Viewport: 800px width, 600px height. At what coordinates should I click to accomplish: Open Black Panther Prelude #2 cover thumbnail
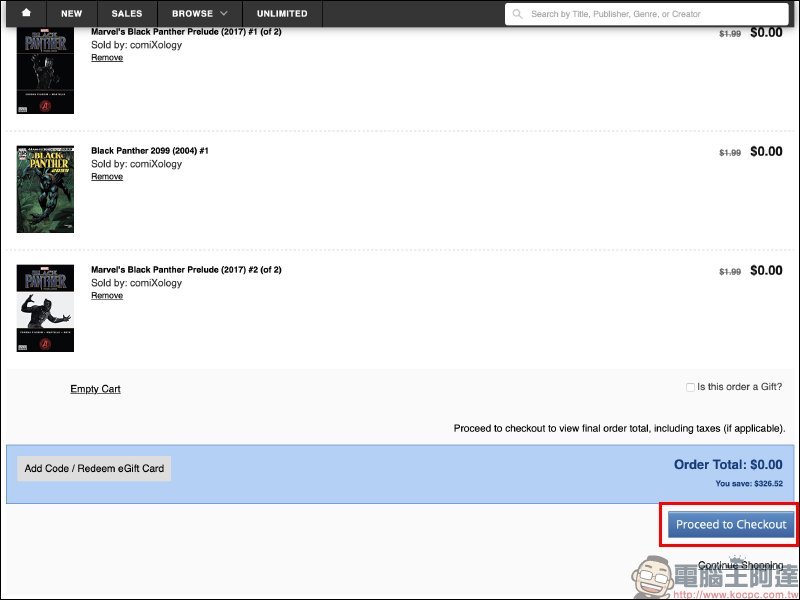(x=45, y=308)
